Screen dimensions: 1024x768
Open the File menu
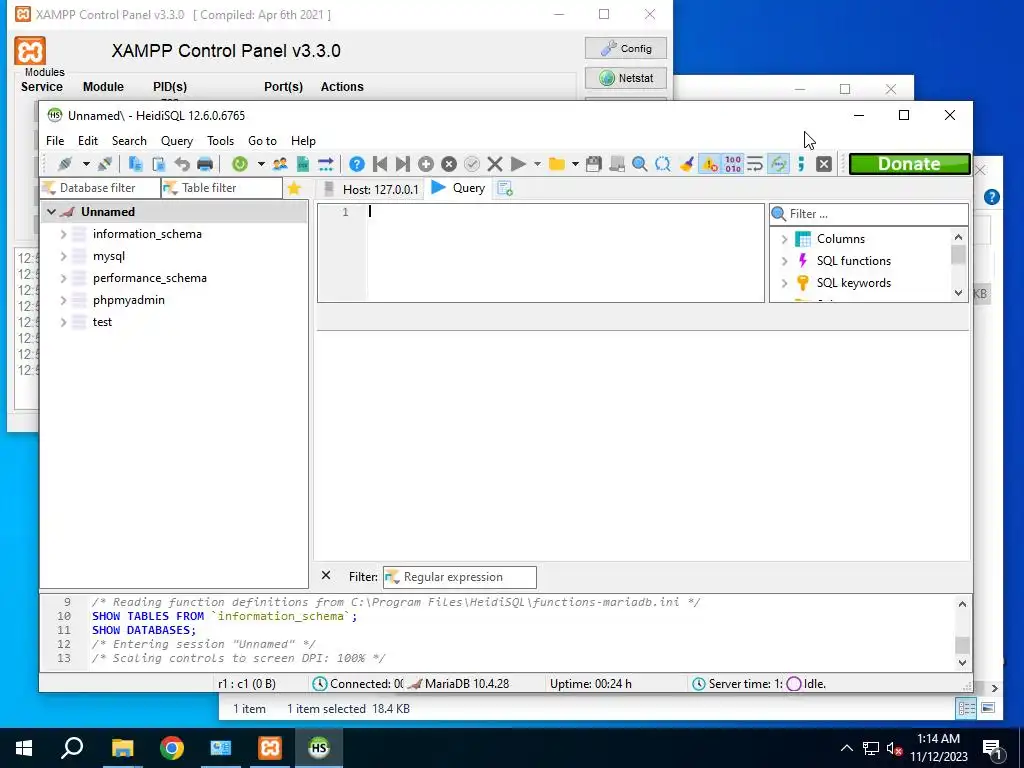(55, 140)
